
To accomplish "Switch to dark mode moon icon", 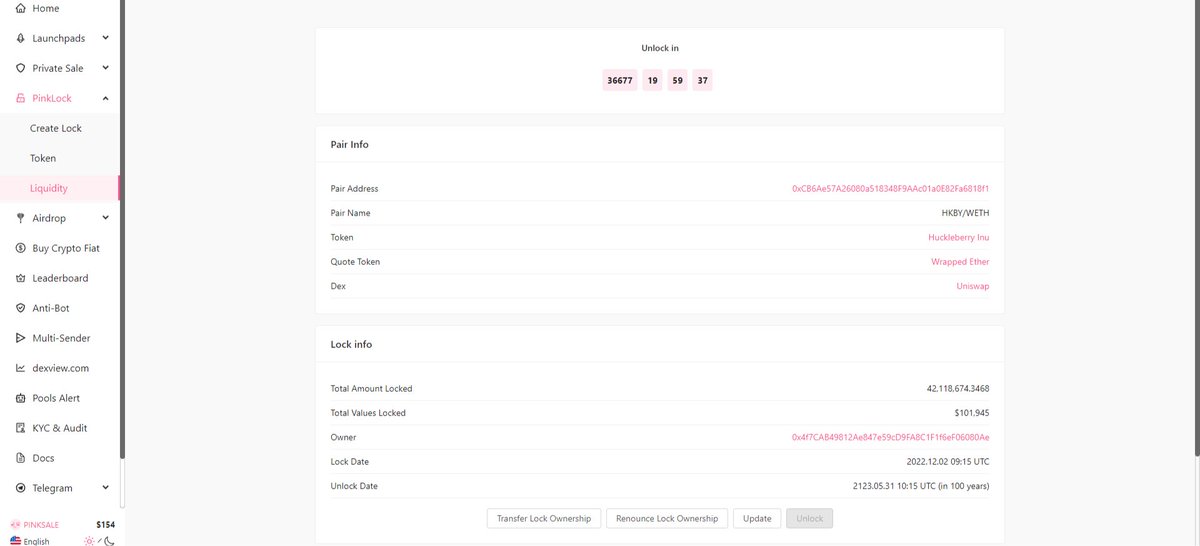I will click(x=109, y=541).
